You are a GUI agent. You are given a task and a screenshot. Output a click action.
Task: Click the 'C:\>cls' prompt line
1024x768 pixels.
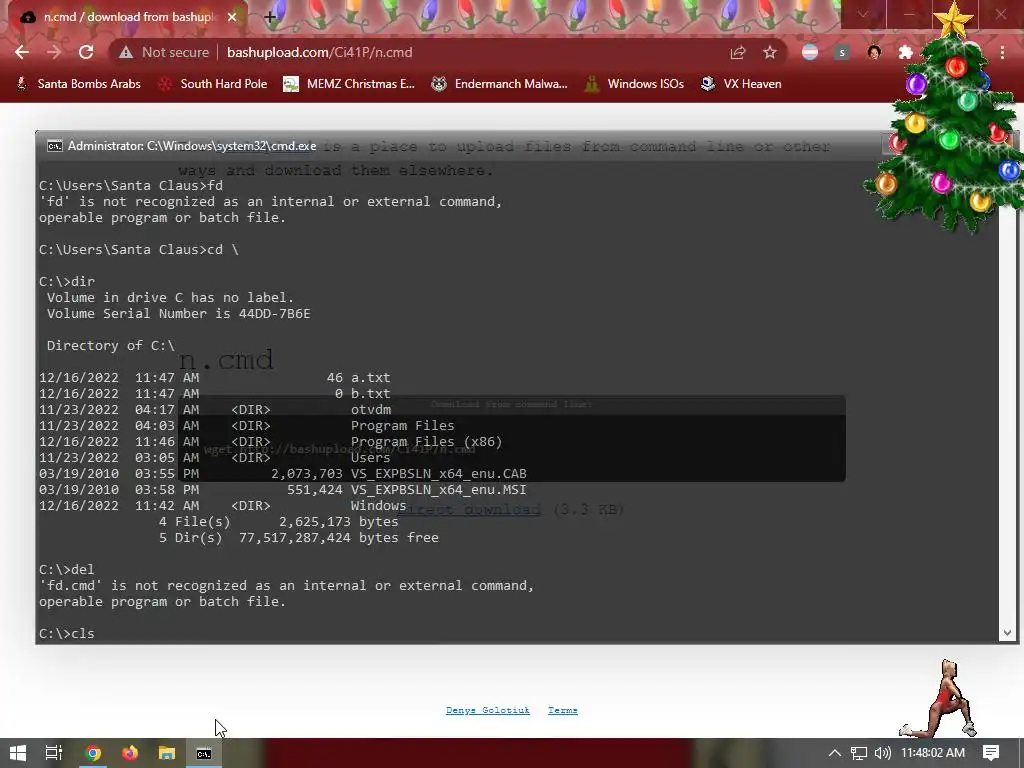click(67, 633)
